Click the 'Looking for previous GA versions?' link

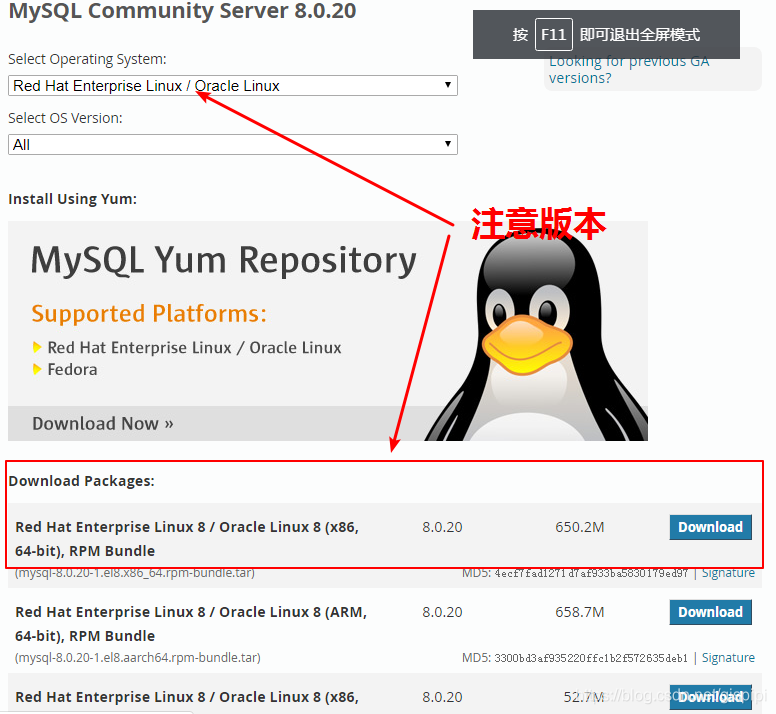pyautogui.click(x=629, y=72)
